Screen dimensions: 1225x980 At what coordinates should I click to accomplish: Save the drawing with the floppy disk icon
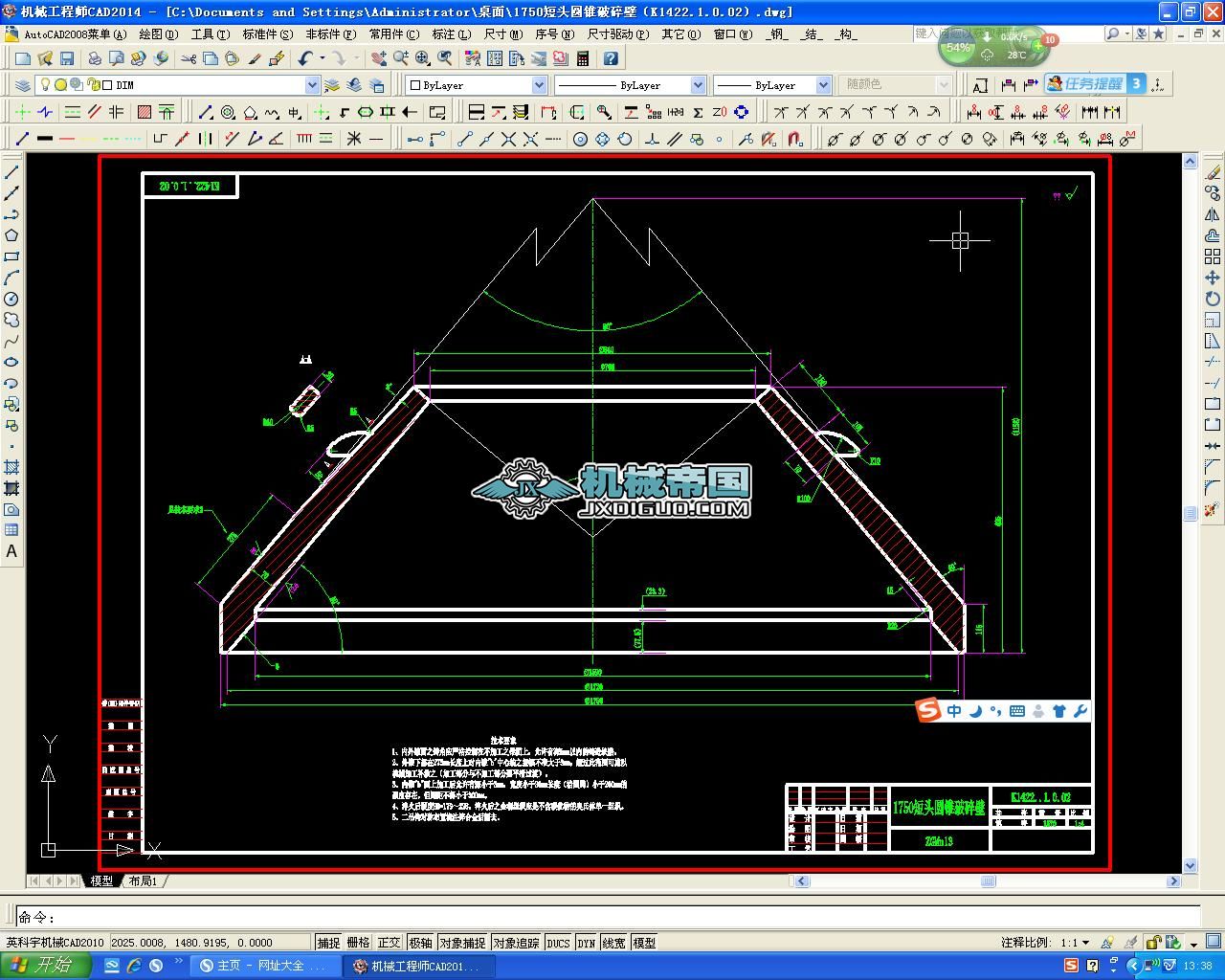(66, 58)
